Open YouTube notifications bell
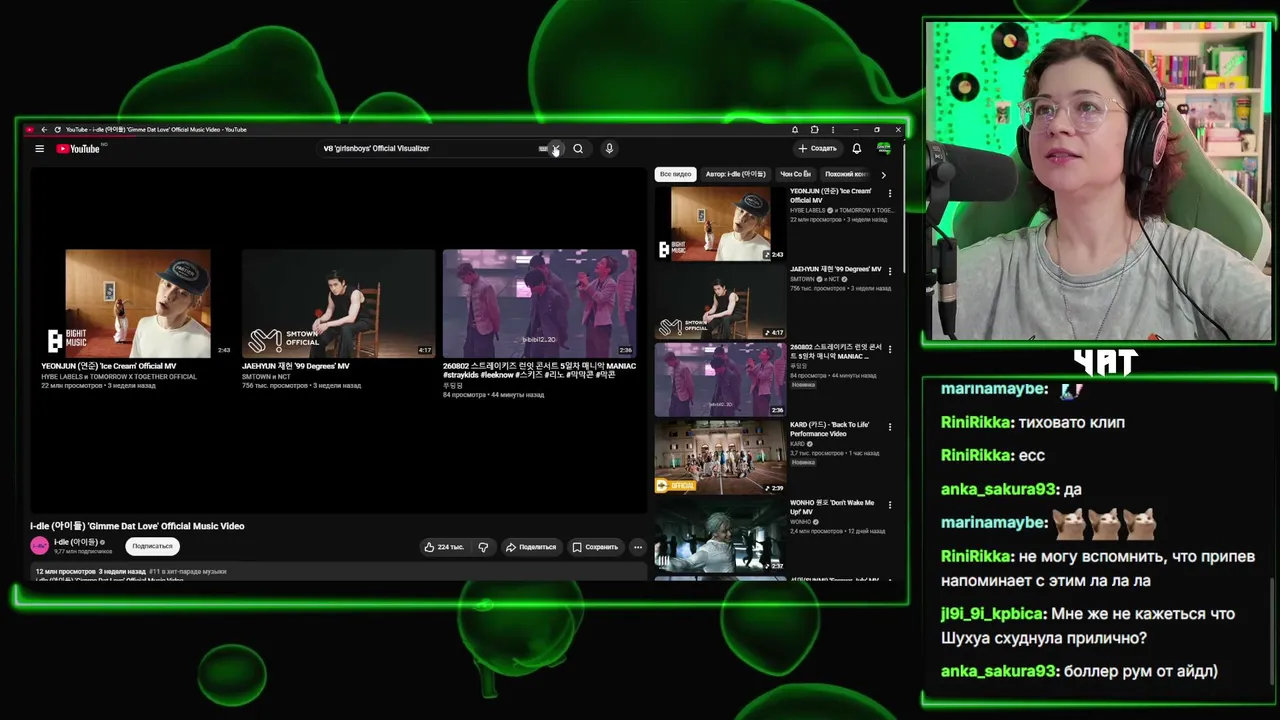Viewport: 1280px width, 720px height. click(x=857, y=149)
